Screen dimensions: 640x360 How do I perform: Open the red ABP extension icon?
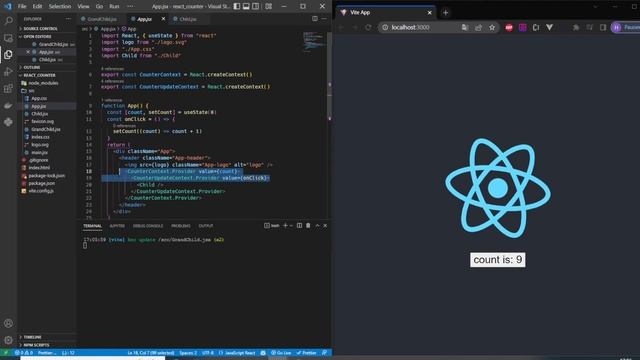click(509, 27)
